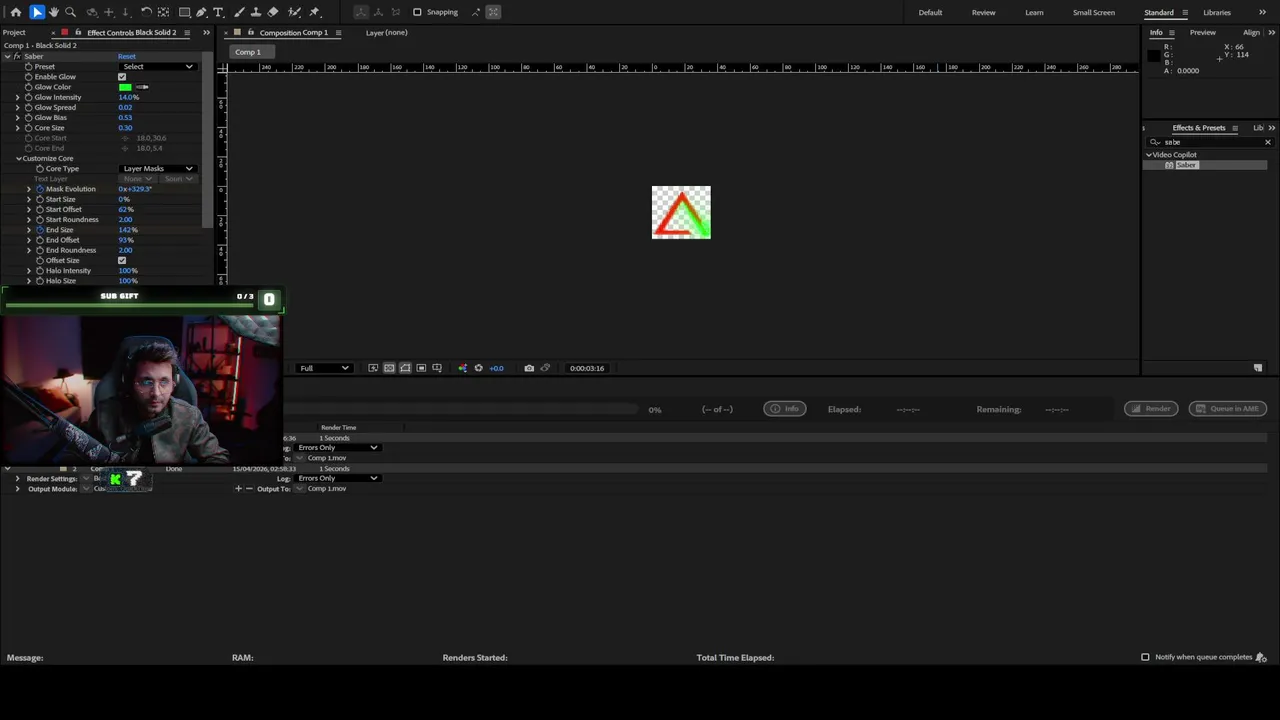Switch to the Small Screen workspace
The width and height of the screenshot is (1280, 720).
(x=1094, y=13)
